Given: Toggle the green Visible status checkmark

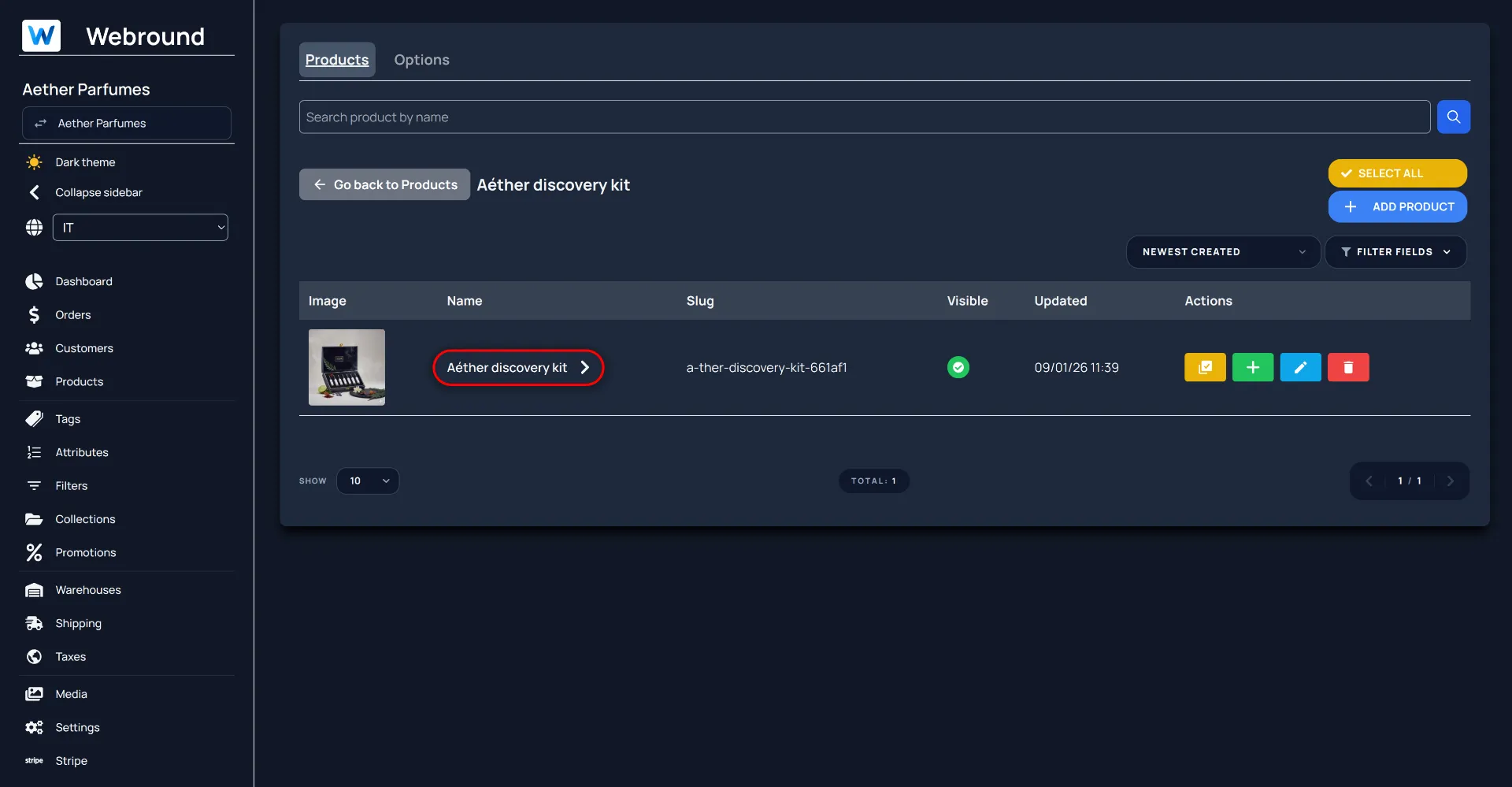Looking at the screenshot, I should tap(958, 367).
